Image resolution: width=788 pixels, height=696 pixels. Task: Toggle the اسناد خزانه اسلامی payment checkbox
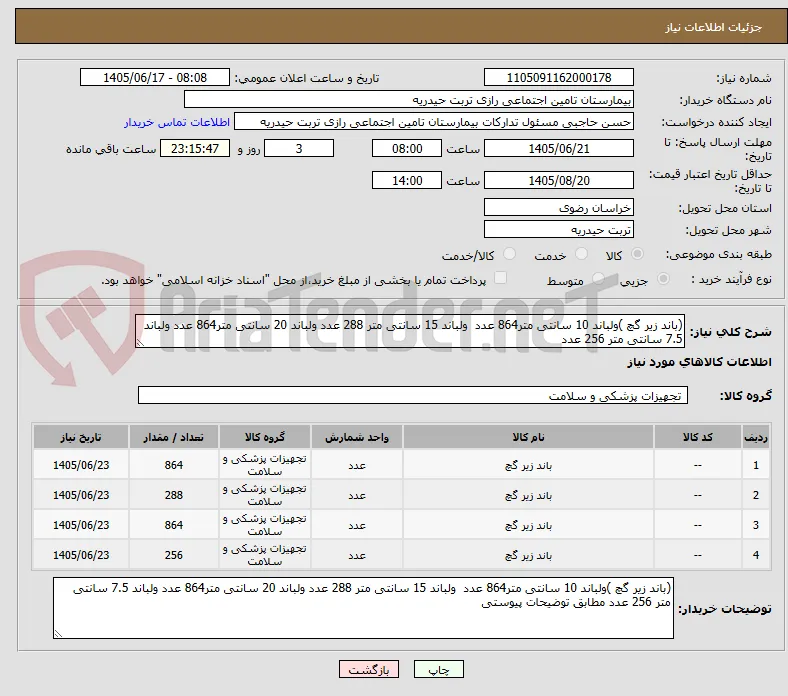pyautogui.click(x=501, y=277)
